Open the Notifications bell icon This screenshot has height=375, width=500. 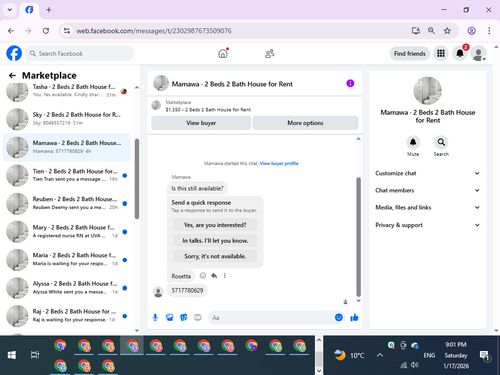click(x=460, y=53)
